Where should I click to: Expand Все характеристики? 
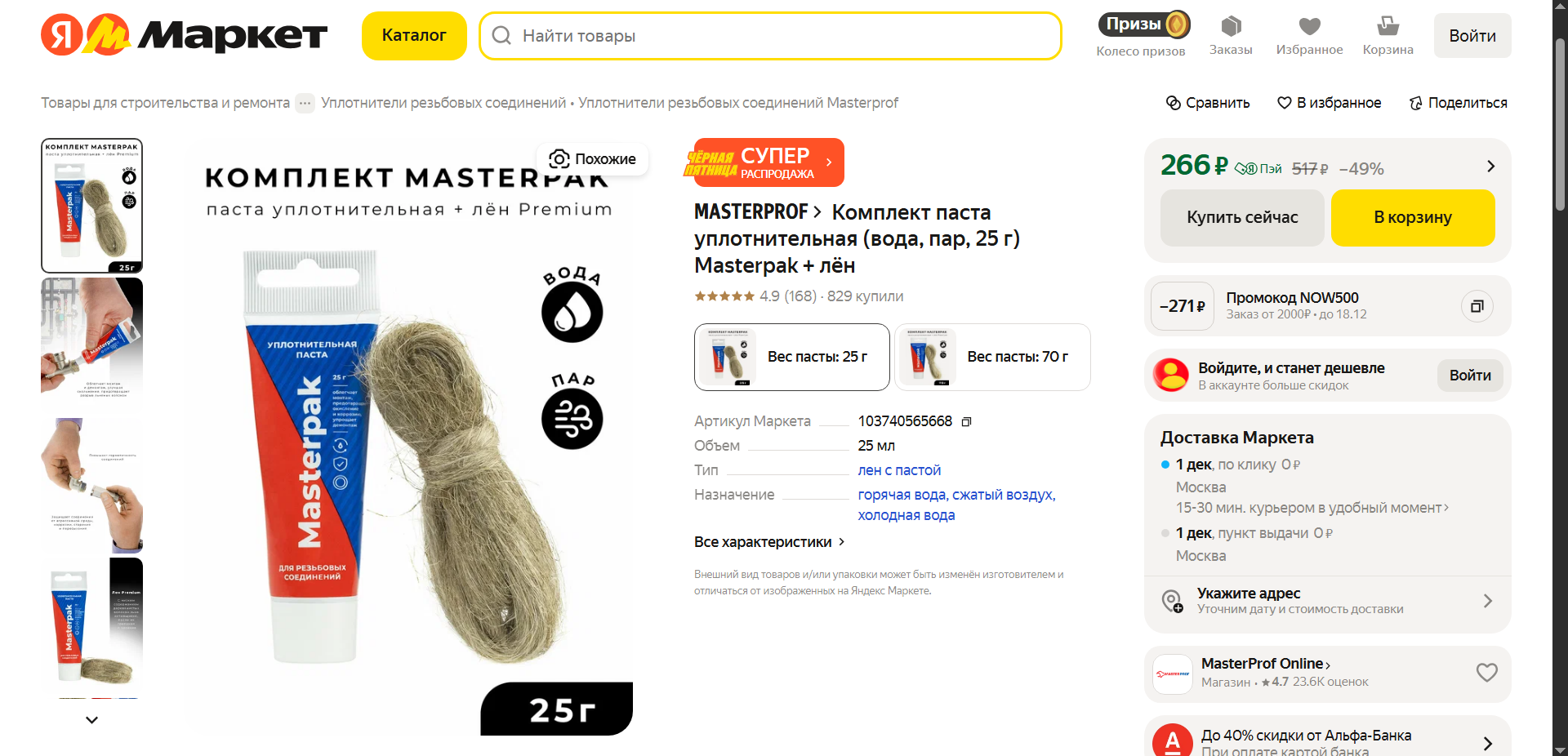(x=769, y=542)
